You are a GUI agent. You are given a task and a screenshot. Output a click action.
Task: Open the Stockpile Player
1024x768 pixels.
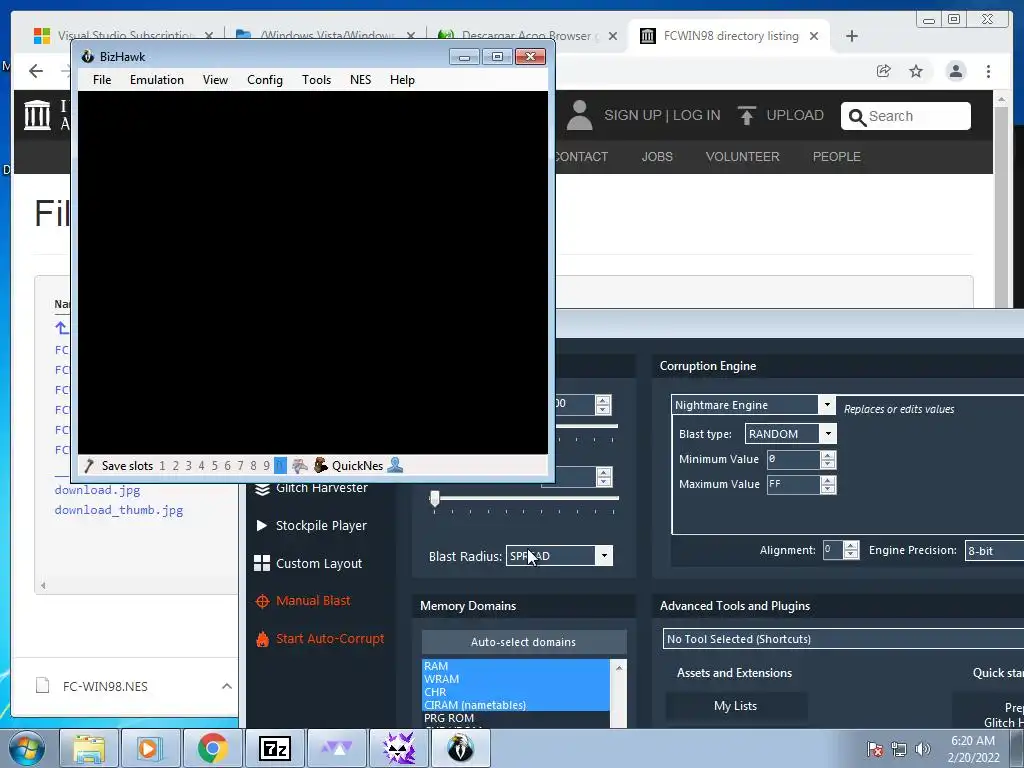coord(310,526)
